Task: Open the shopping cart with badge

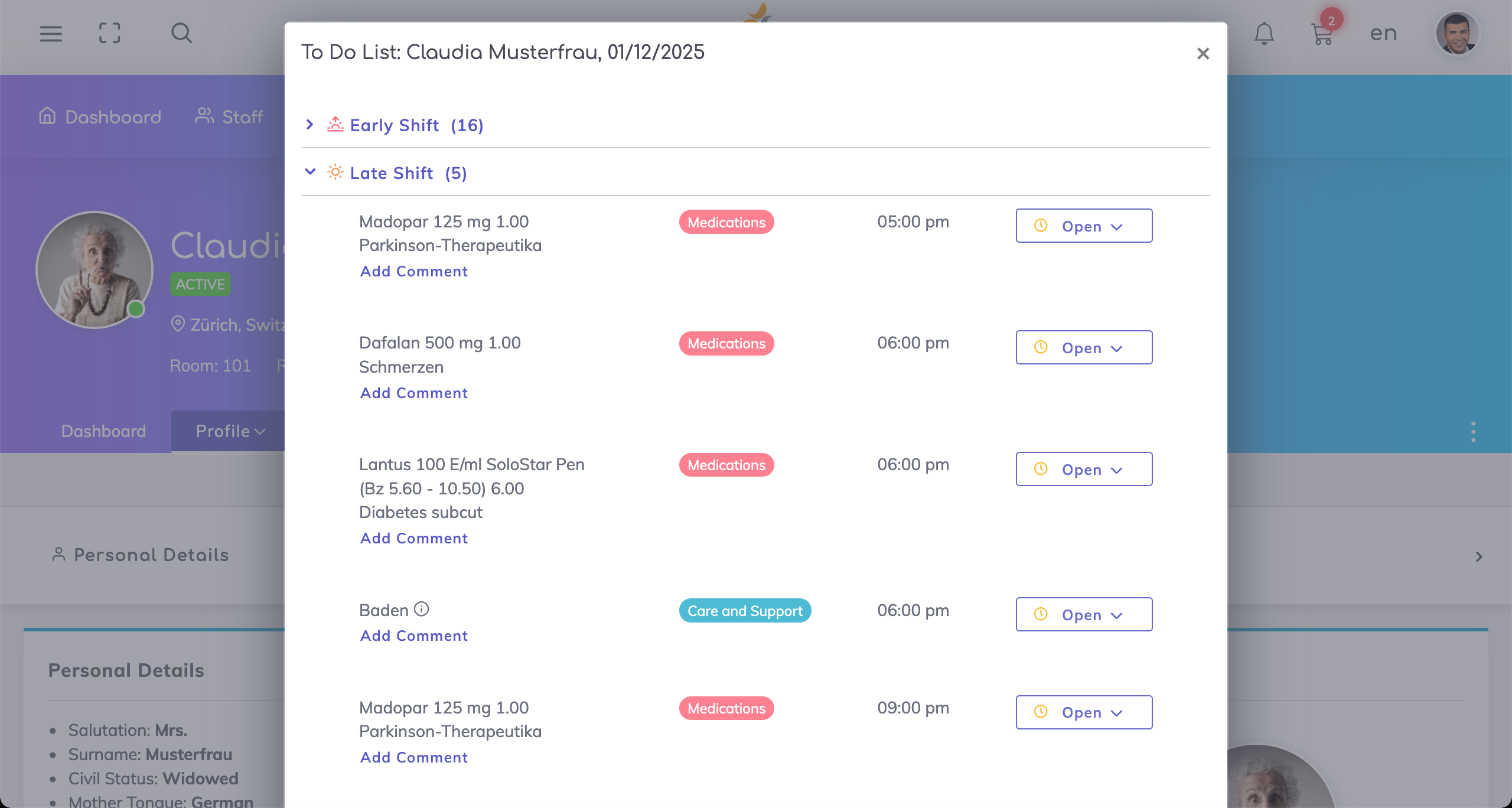Action: click(1322, 34)
